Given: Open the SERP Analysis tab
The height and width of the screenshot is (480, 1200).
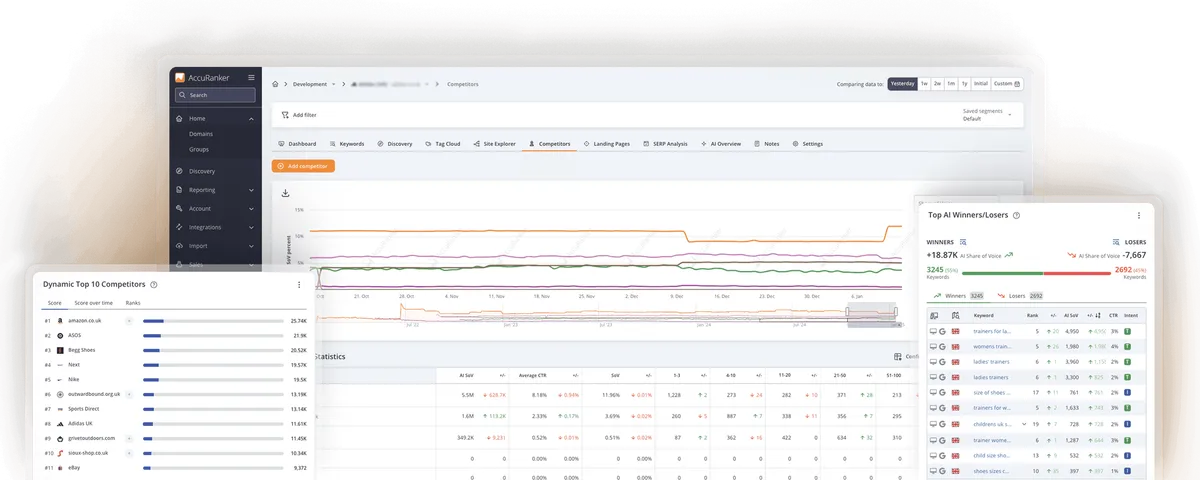Looking at the screenshot, I should pos(665,144).
